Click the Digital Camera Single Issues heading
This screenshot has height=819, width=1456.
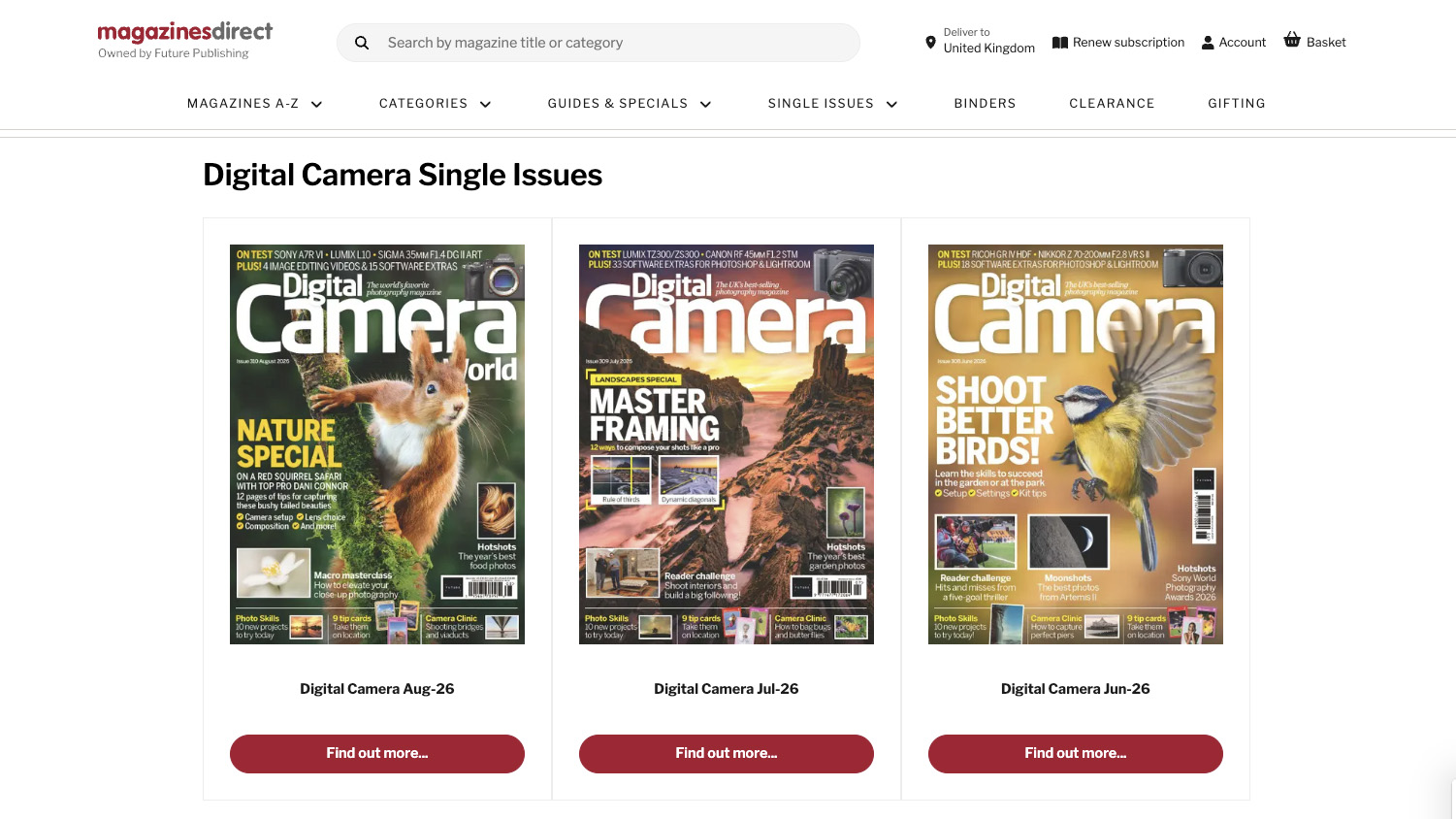tap(403, 175)
